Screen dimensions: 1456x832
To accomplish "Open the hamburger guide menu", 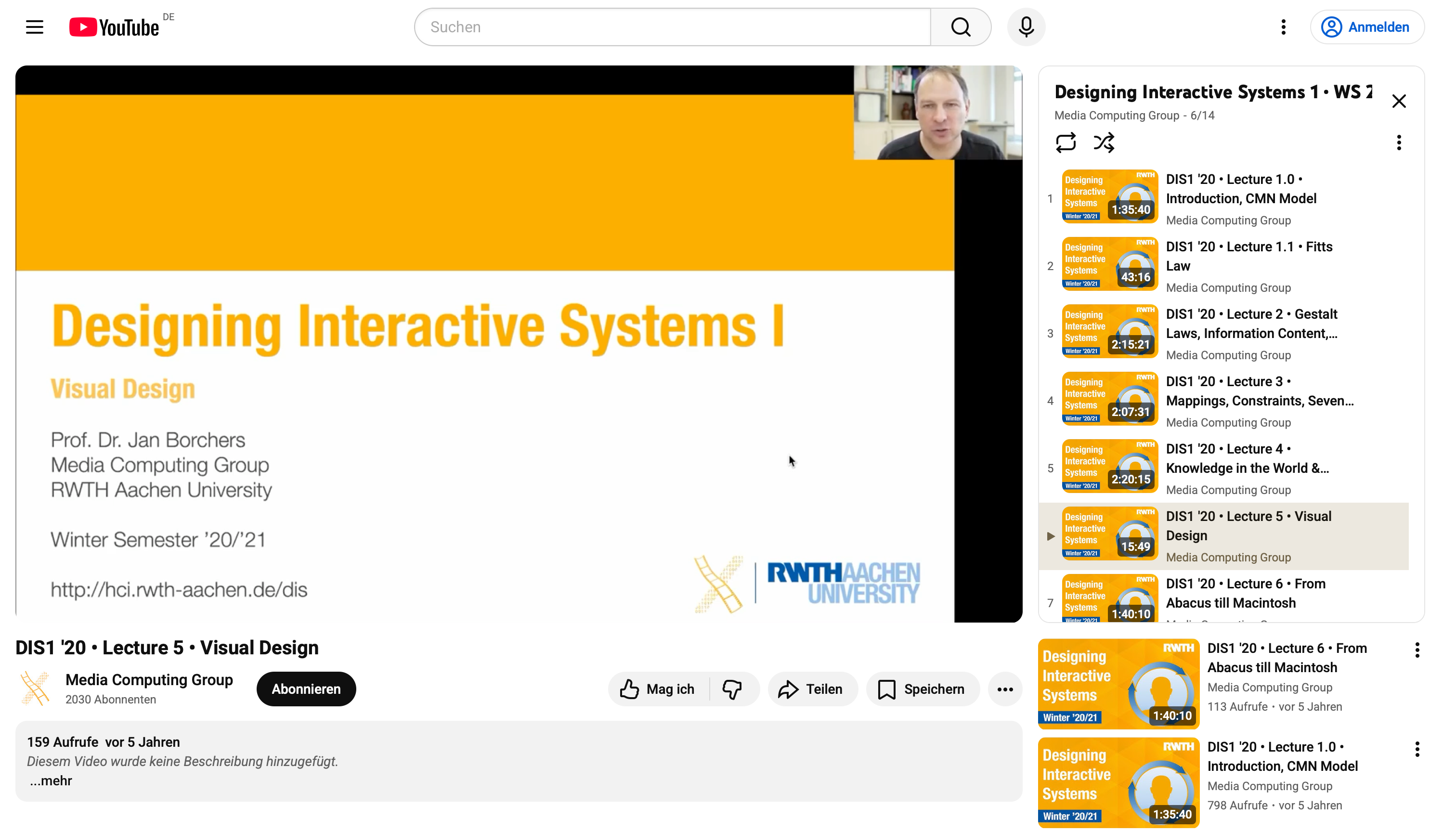I will [x=34, y=27].
